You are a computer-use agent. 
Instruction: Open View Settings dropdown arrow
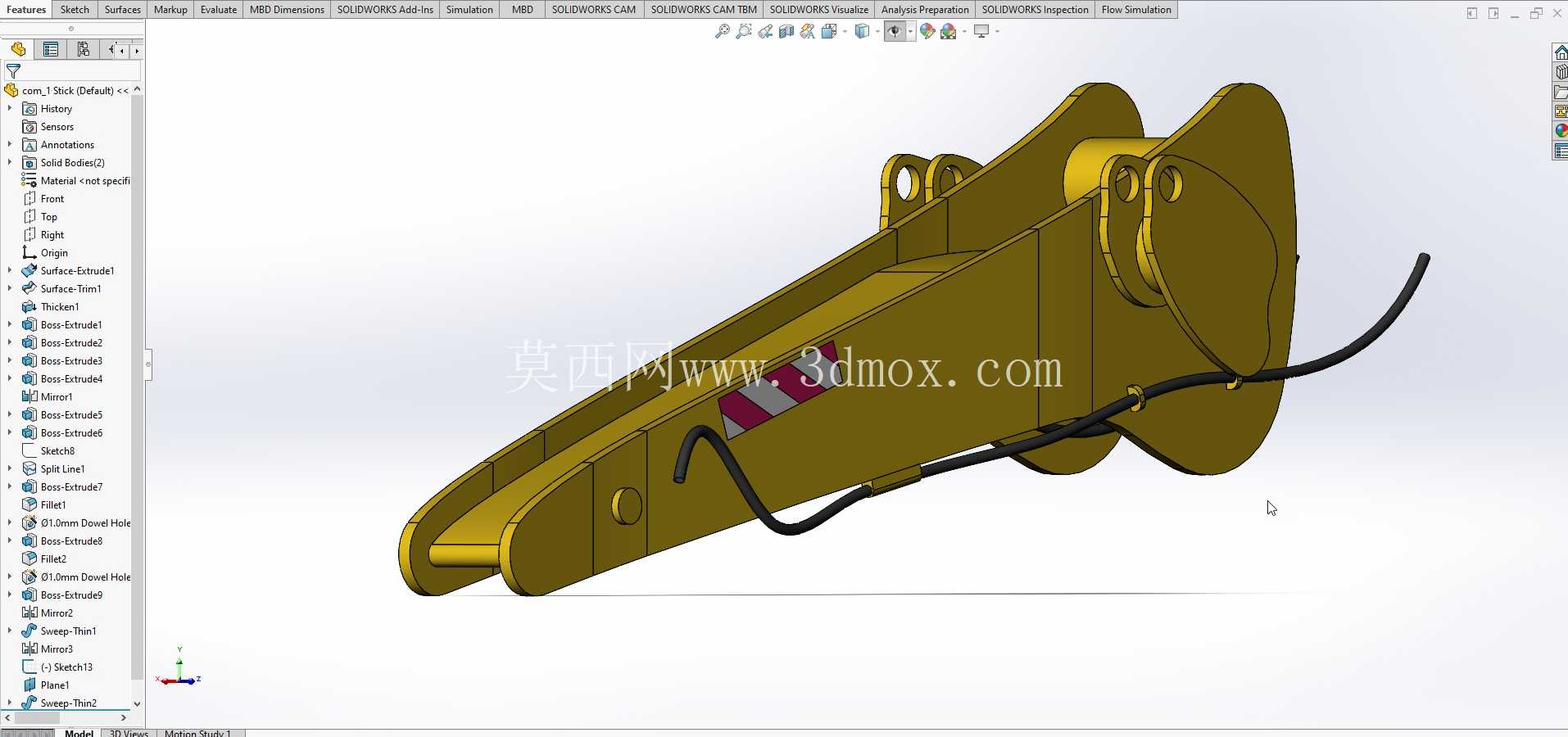[x=997, y=31]
